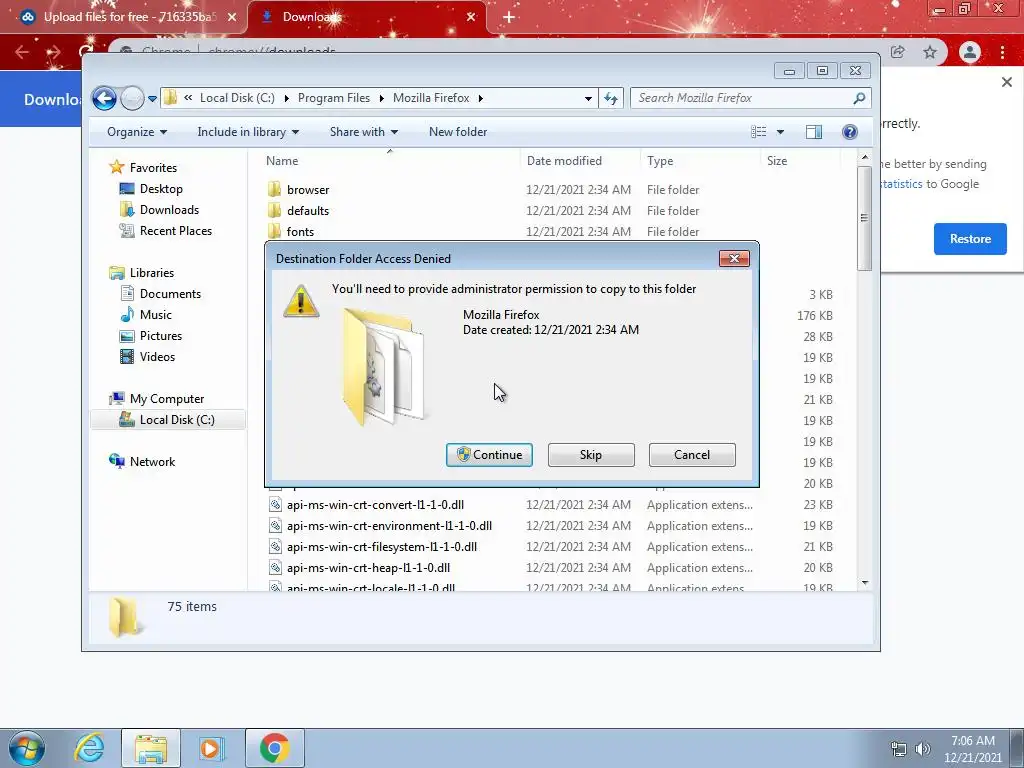
Task: Close the Downloads tab in Chrome
Action: coord(471,17)
